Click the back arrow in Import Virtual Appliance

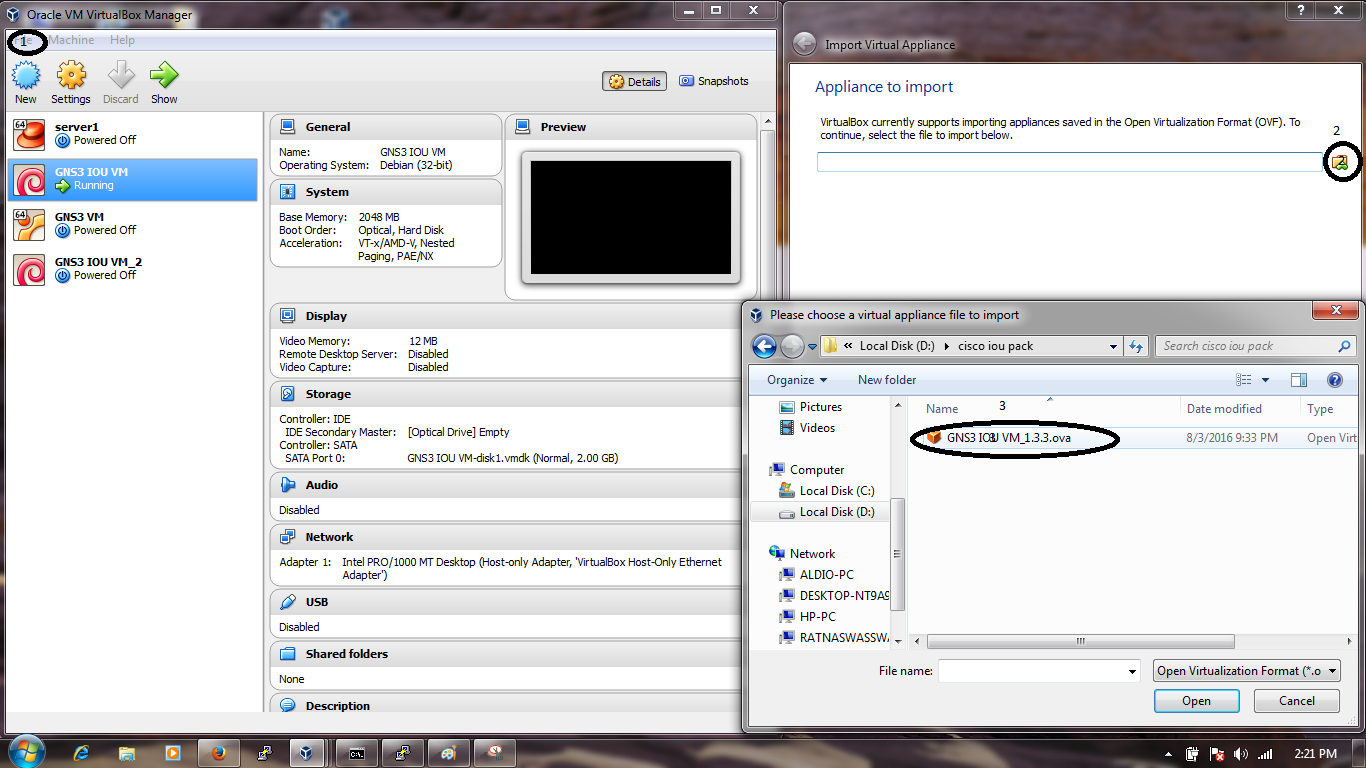804,44
